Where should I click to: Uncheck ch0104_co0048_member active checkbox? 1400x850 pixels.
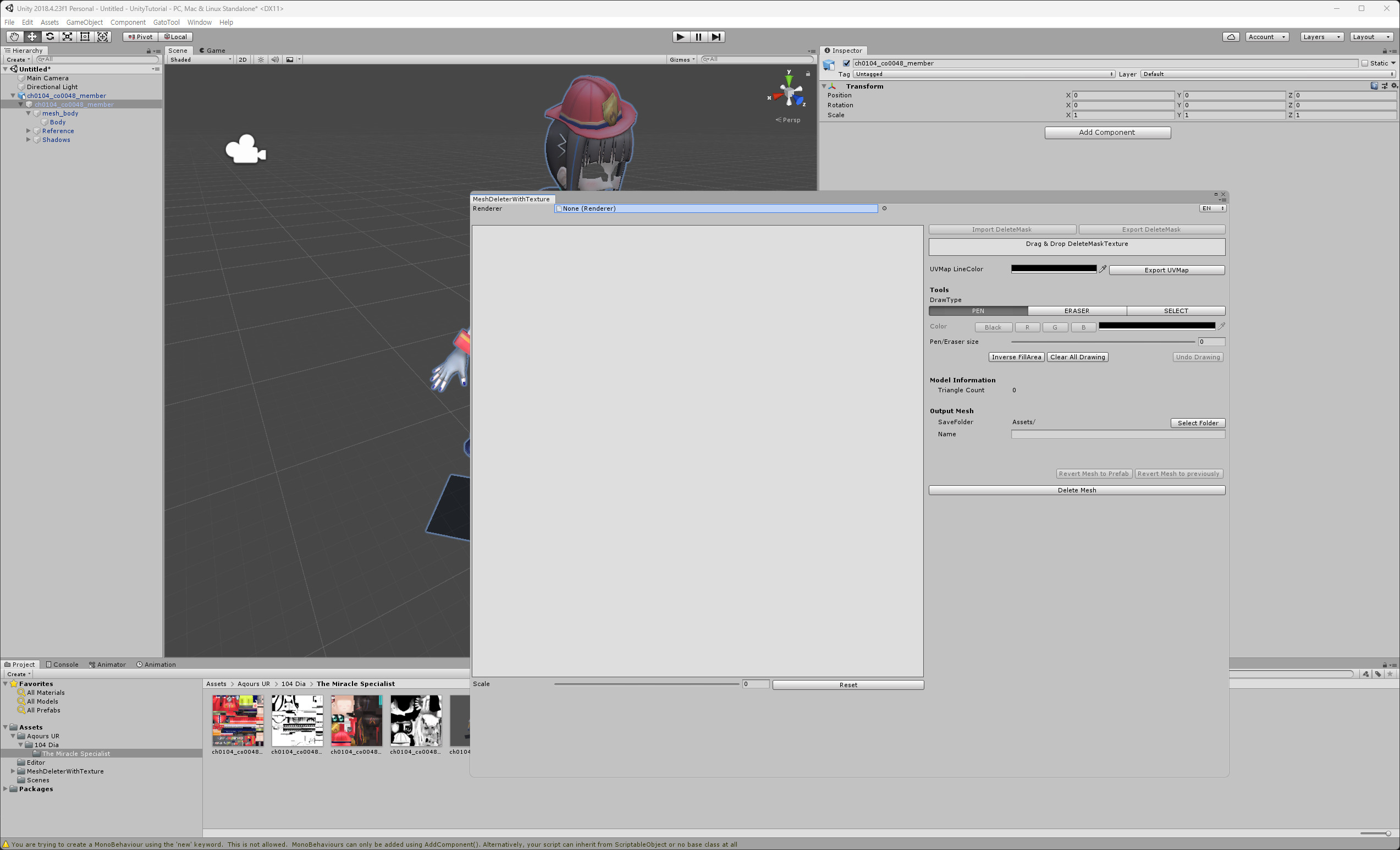tap(846, 63)
